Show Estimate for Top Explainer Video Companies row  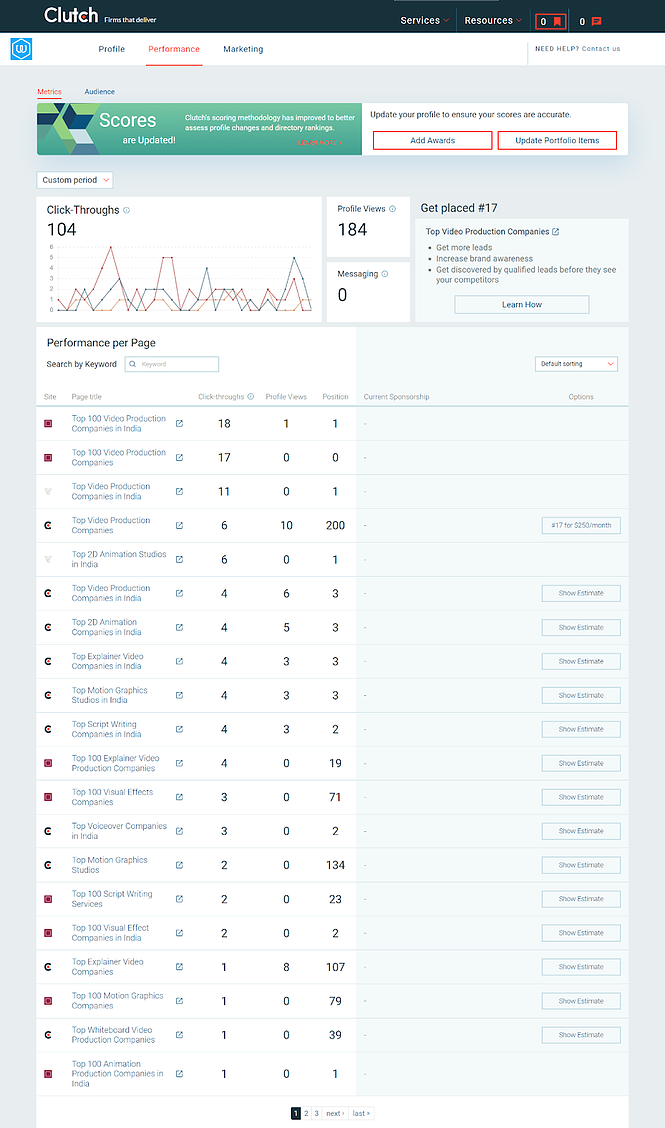click(x=581, y=967)
